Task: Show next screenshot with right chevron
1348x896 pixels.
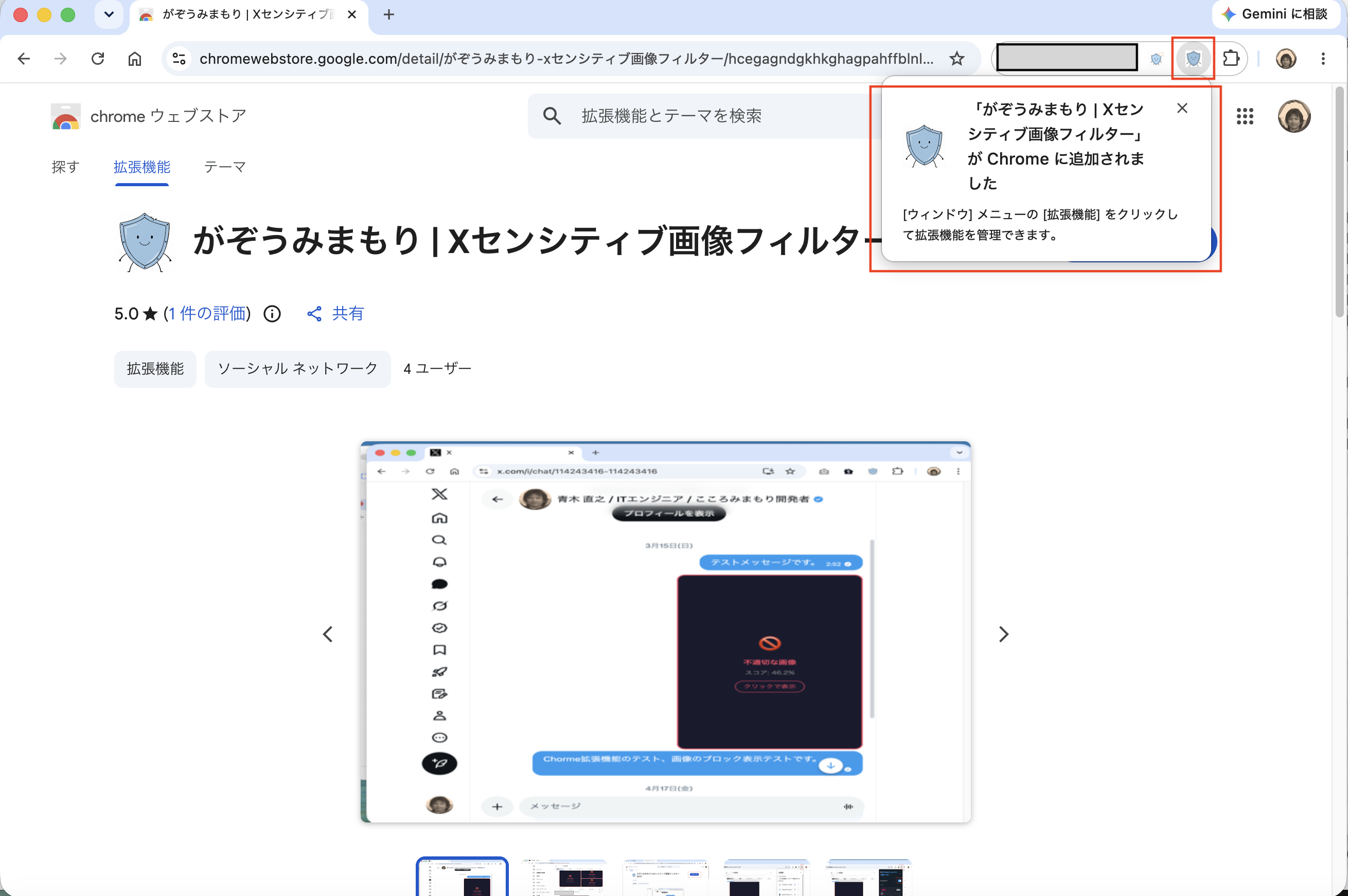Action: [1003, 634]
